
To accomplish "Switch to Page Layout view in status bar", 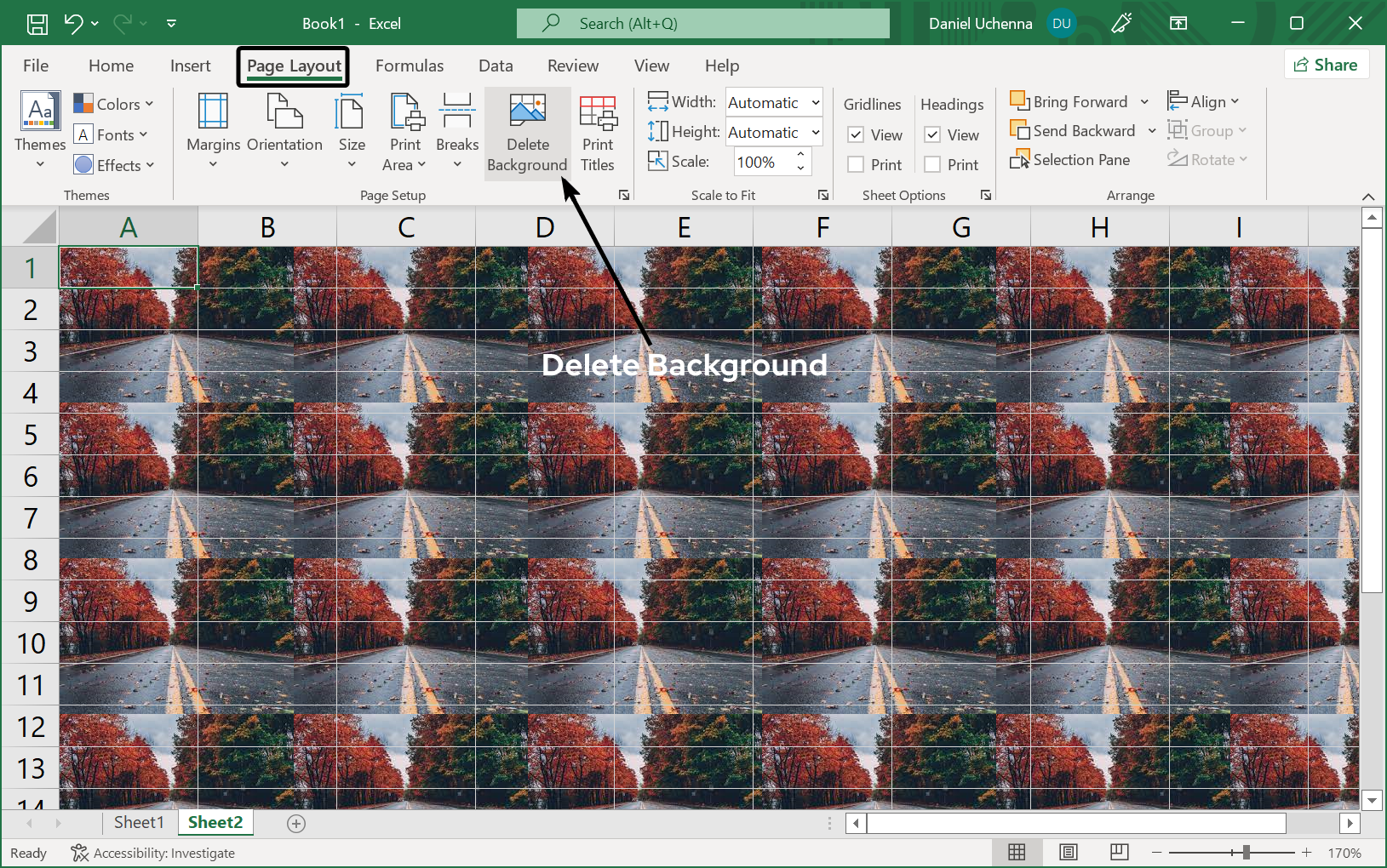I will click(1068, 852).
